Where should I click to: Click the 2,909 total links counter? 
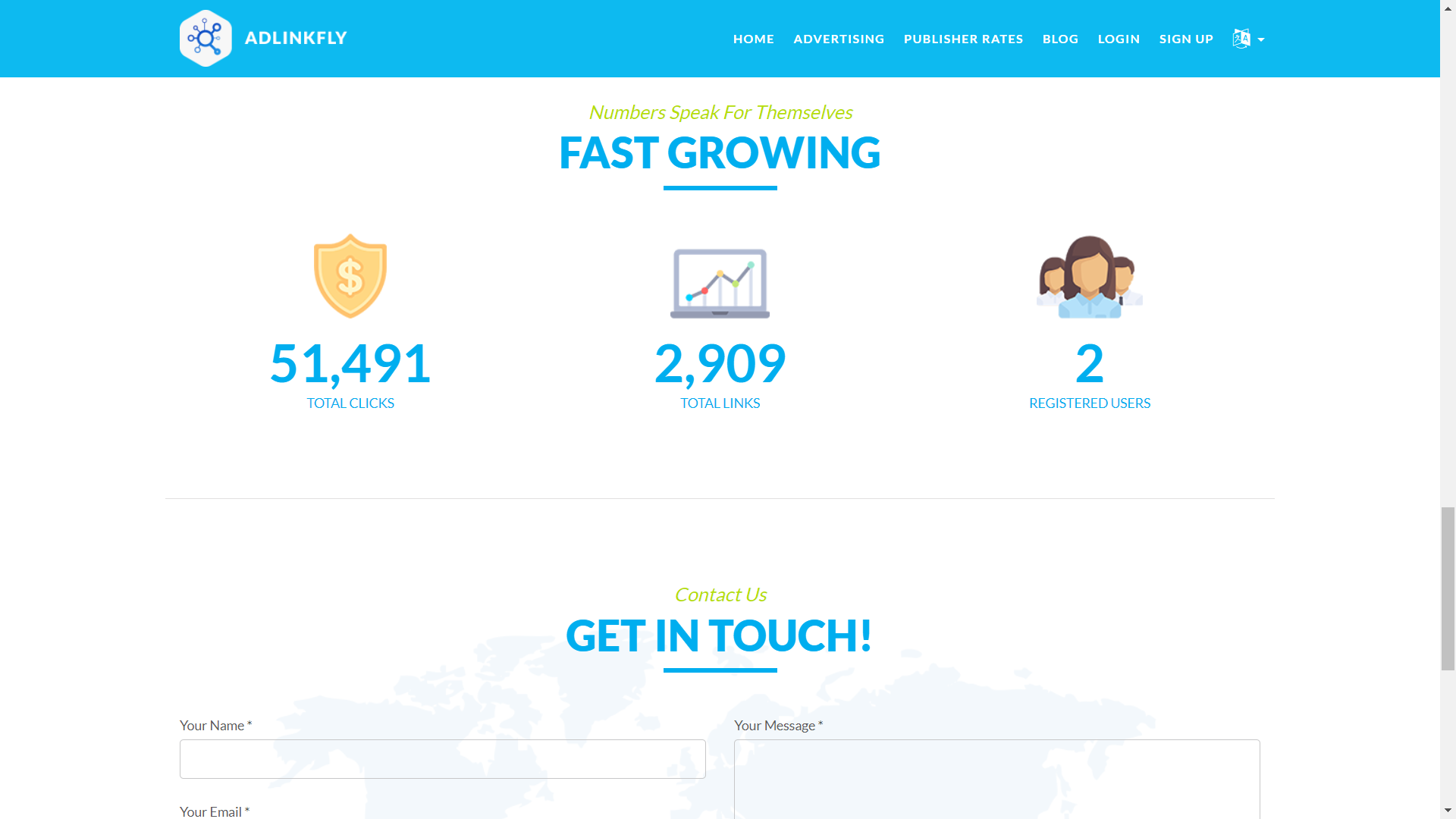coord(720,363)
